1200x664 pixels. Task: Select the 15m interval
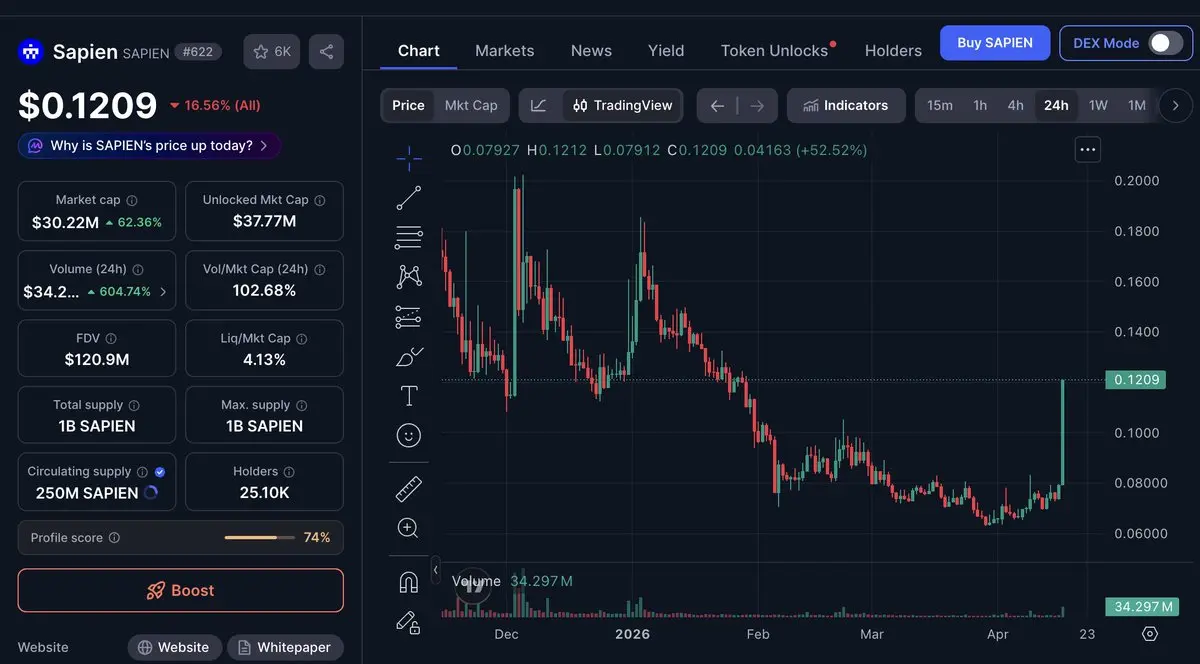940,105
